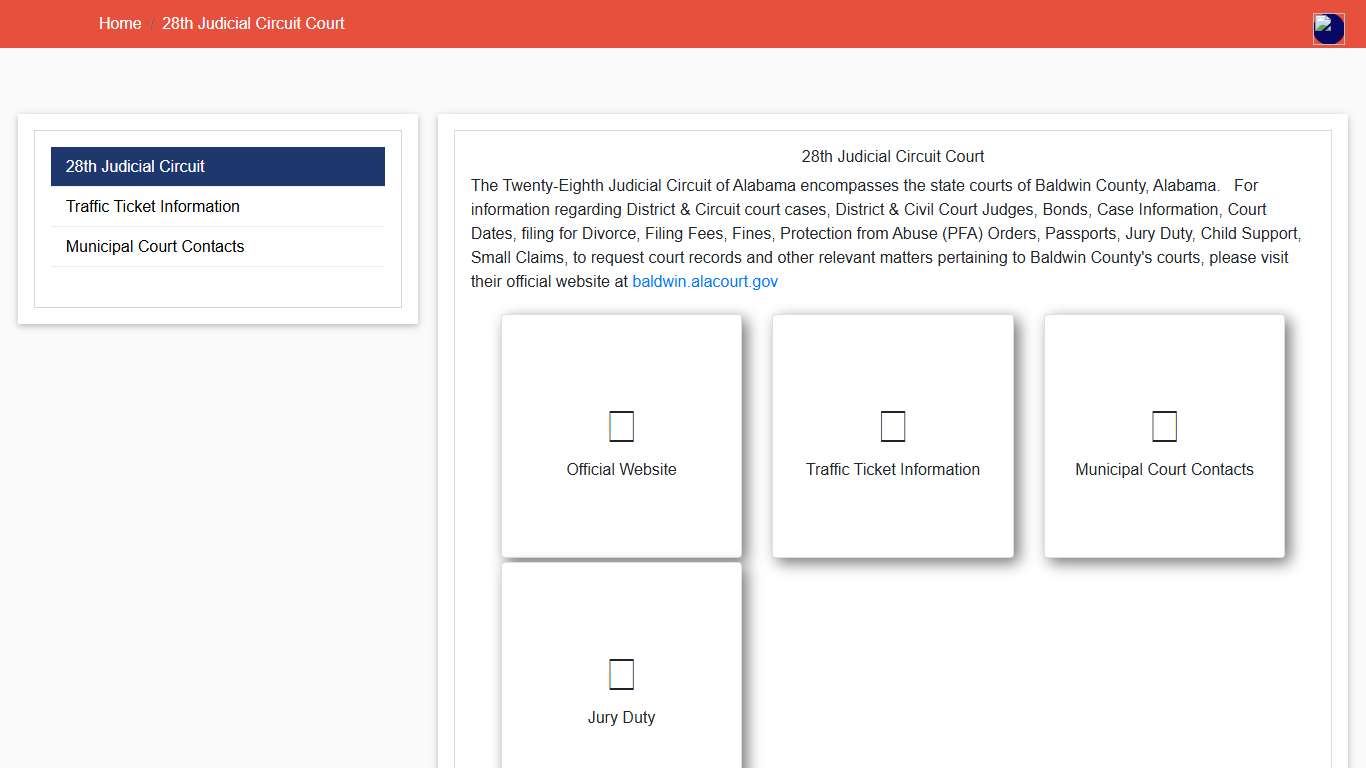Click the 28th Judicial Circuit Court breadcrumb
Screen dimensions: 1366x768
click(253, 23)
